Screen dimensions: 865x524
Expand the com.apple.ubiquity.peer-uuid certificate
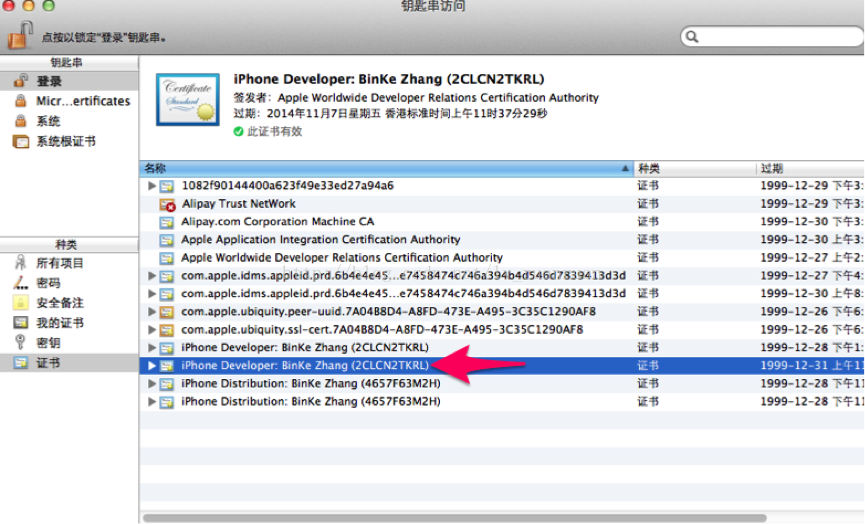click(x=152, y=312)
